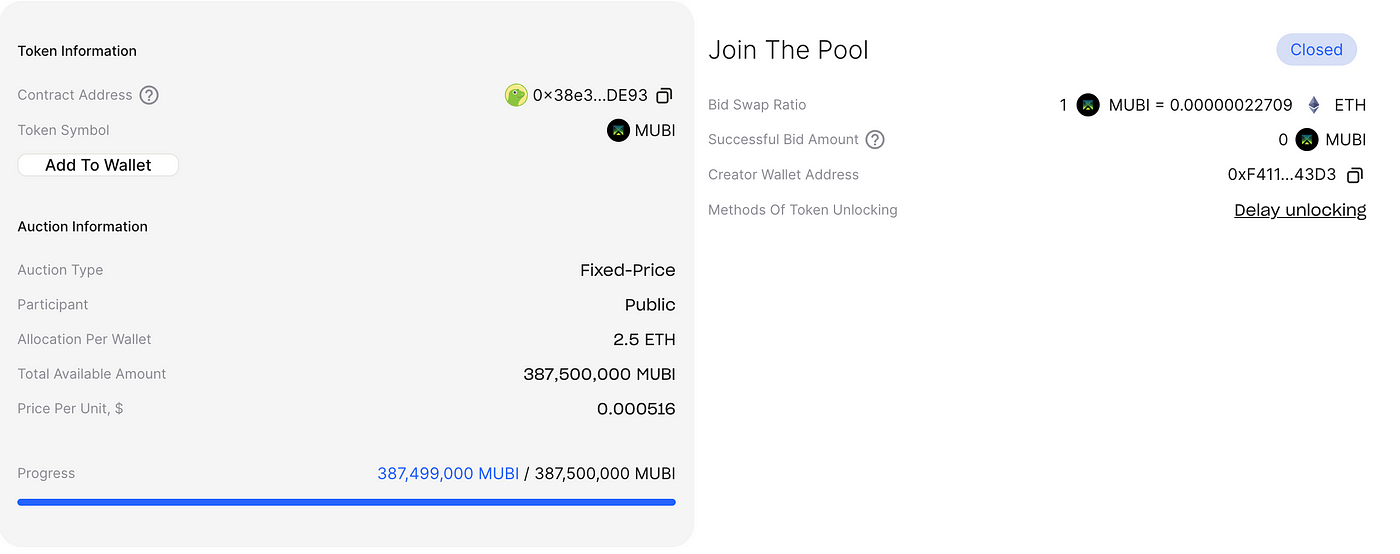Click the Methods Of Token Unlocking label

tap(803, 210)
